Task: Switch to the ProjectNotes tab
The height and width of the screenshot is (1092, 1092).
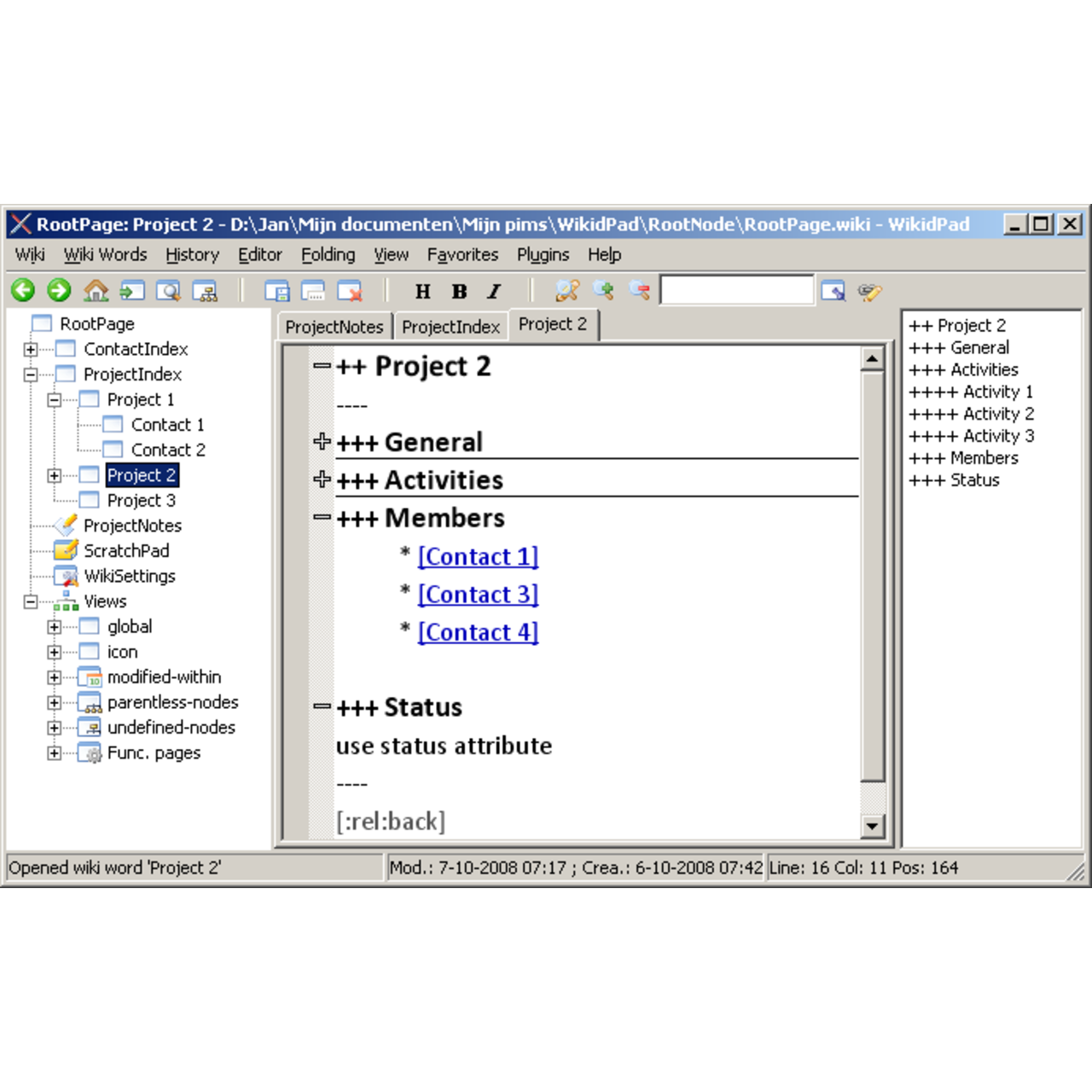Action: pos(334,327)
